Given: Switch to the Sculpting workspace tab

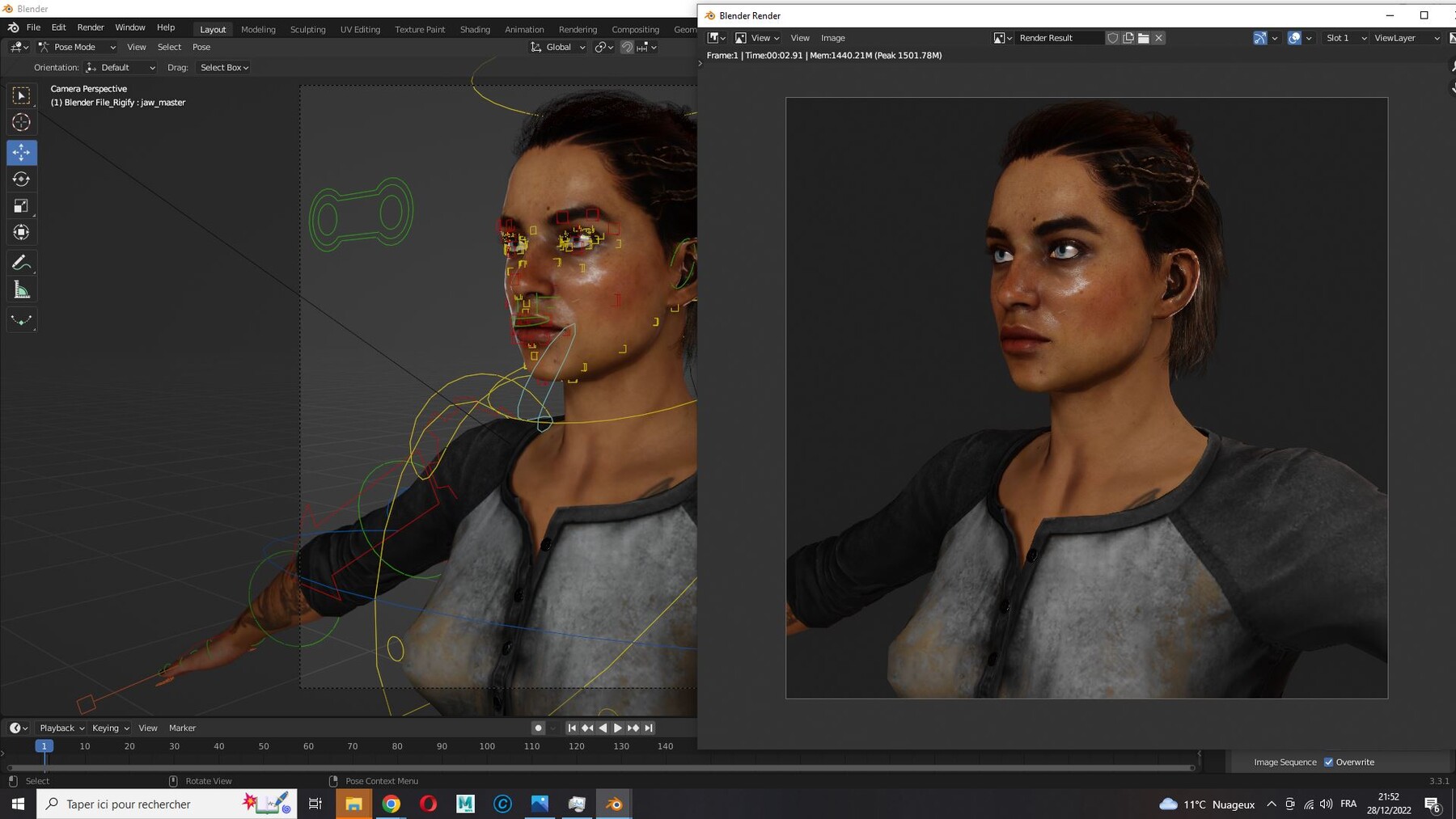Looking at the screenshot, I should (308, 30).
